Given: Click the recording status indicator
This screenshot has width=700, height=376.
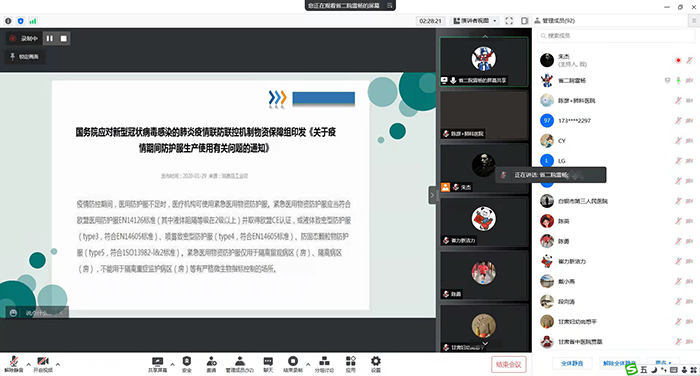Looking at the screenshot, I should (24, 38).
